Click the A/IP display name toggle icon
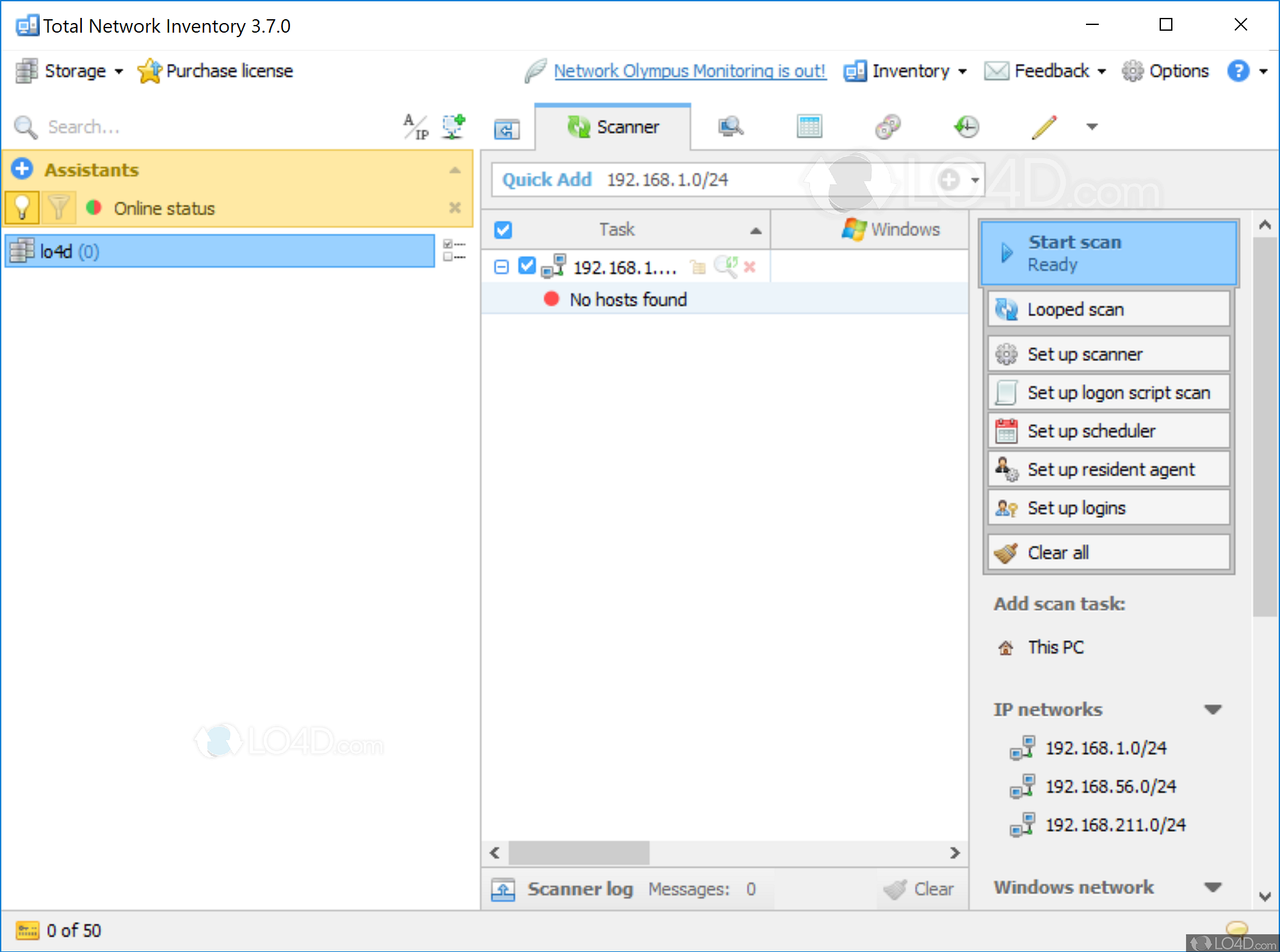This screenshot has height=952, width=1280. [415, 127]
